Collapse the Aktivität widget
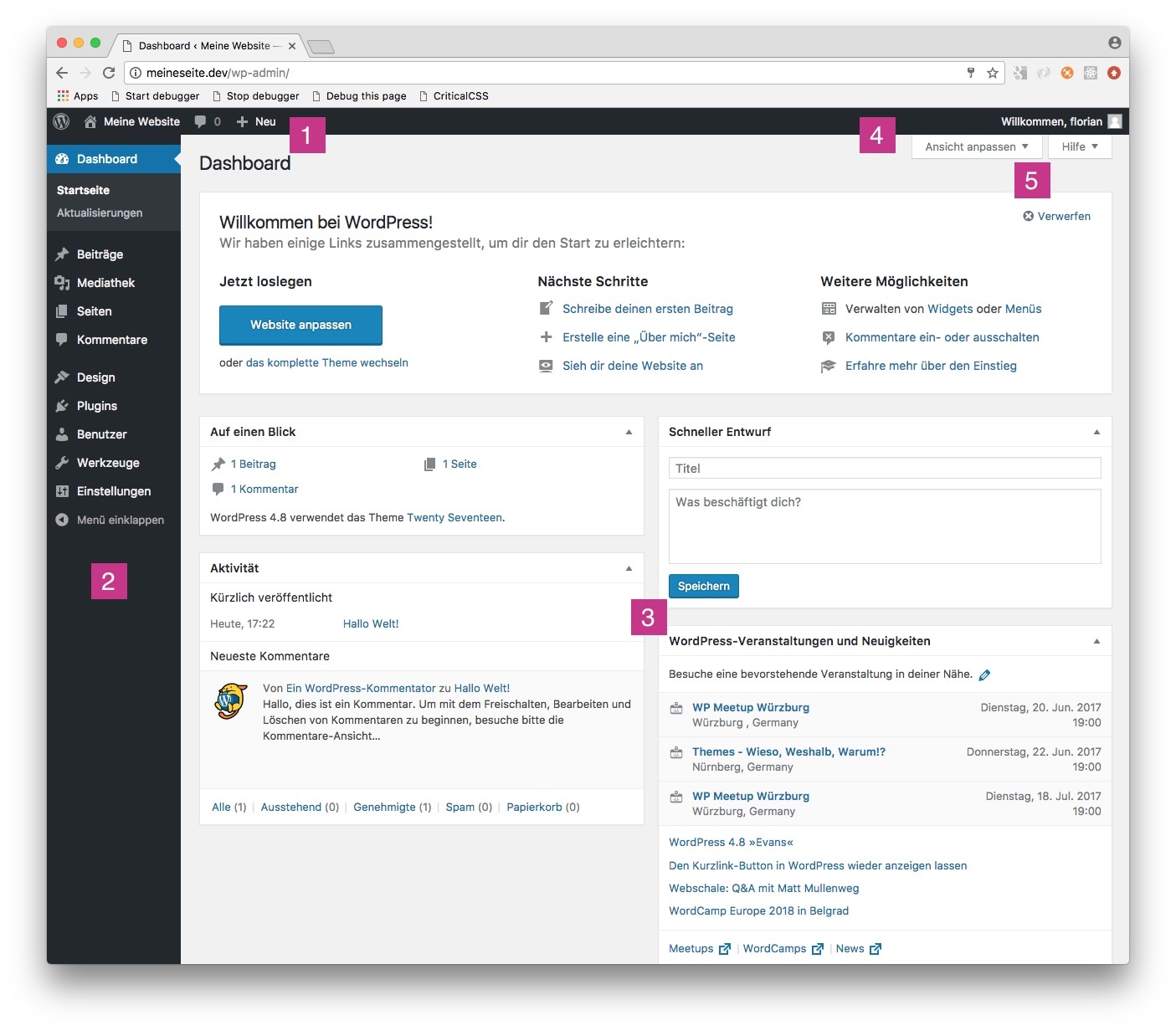The image size is (1176, 1031). coord(629,568)
